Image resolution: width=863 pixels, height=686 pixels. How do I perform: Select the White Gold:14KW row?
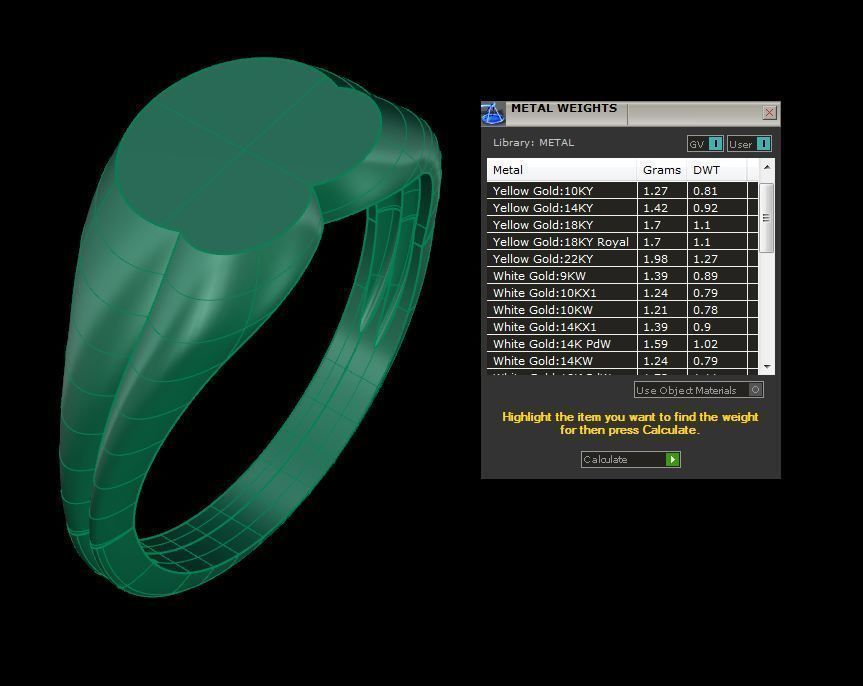622,362
